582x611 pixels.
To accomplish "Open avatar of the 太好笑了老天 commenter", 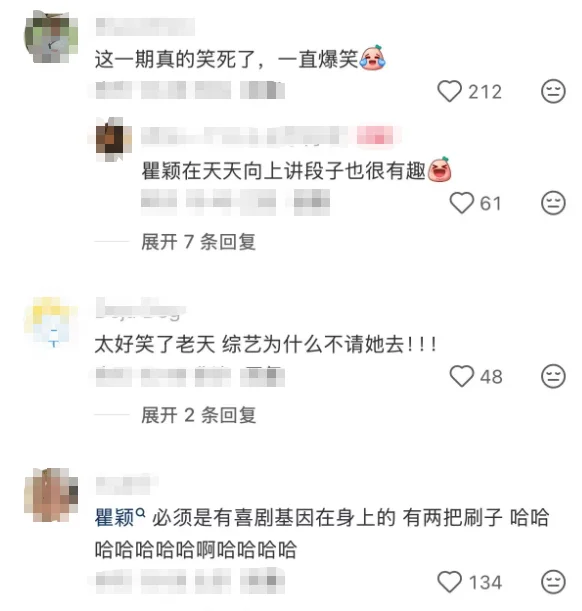I will coord(51,321).
